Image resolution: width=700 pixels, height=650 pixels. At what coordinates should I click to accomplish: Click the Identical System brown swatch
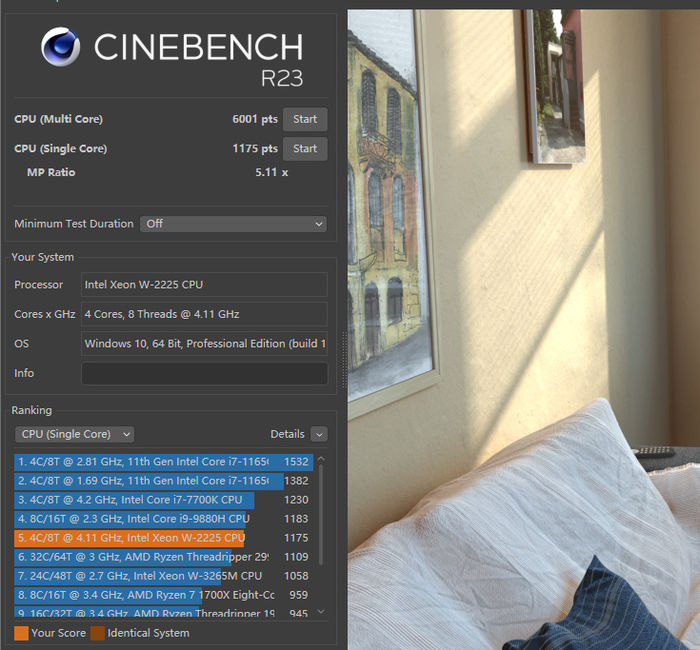[x=97, y=633]
